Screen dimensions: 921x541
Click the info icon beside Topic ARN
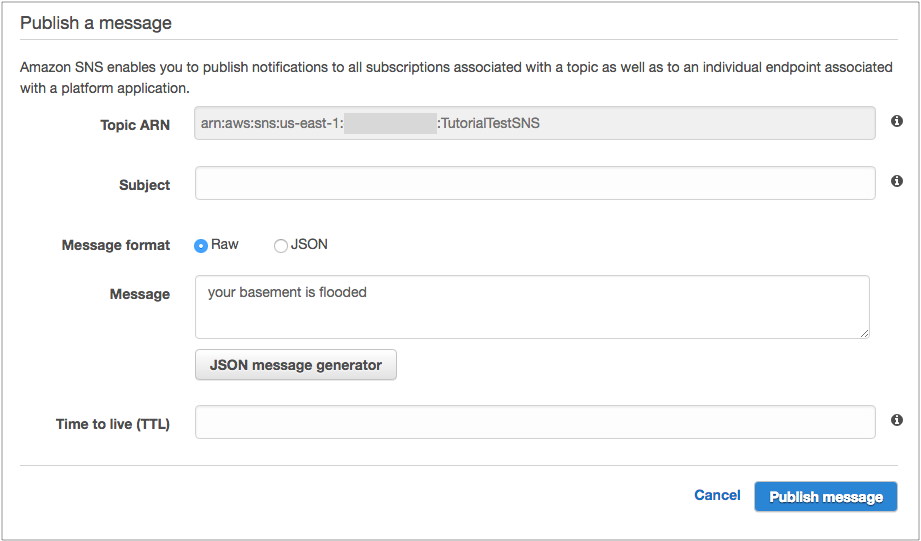896,121
